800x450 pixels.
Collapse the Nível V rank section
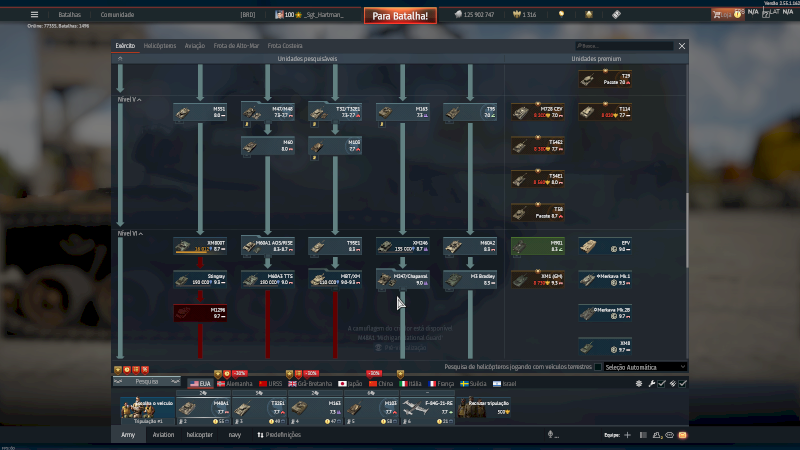tap(130, 99)
